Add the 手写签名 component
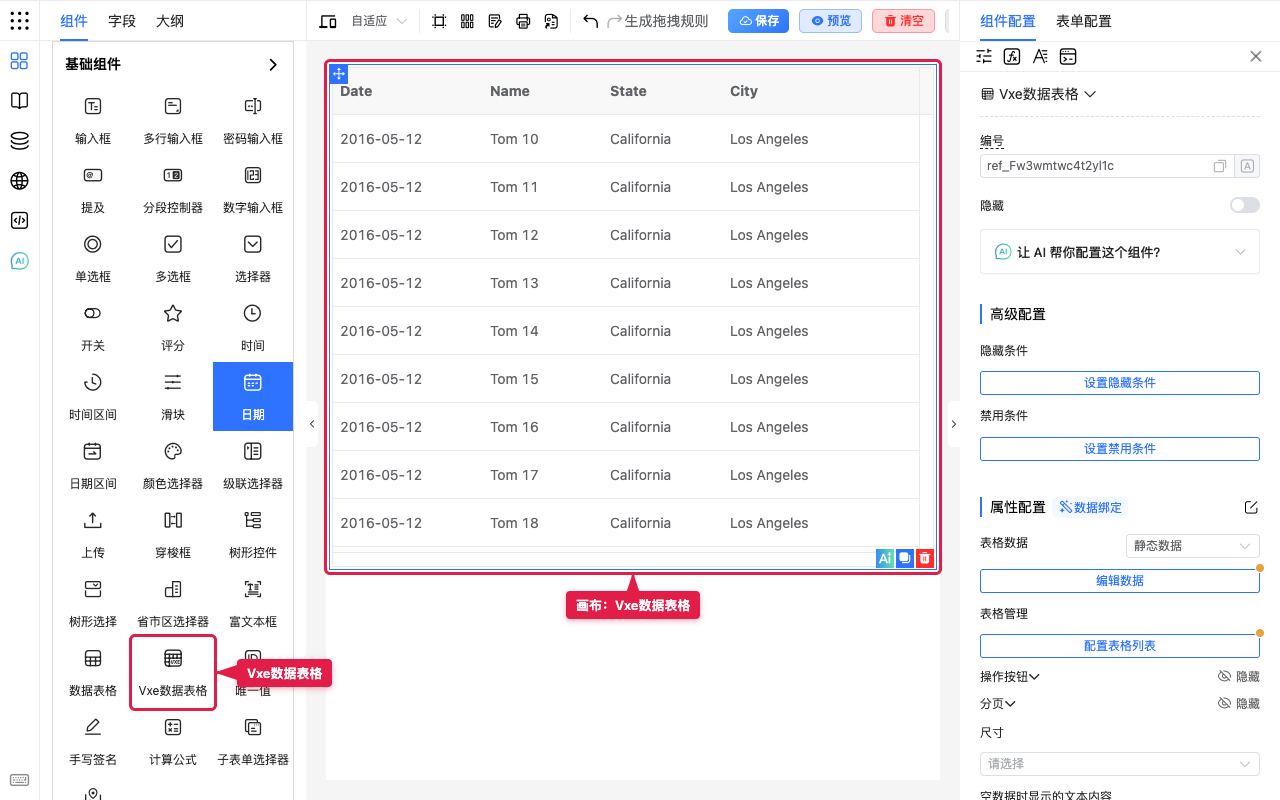The height and width of the screenshot is (800, 1280). (x=93, y=741)
